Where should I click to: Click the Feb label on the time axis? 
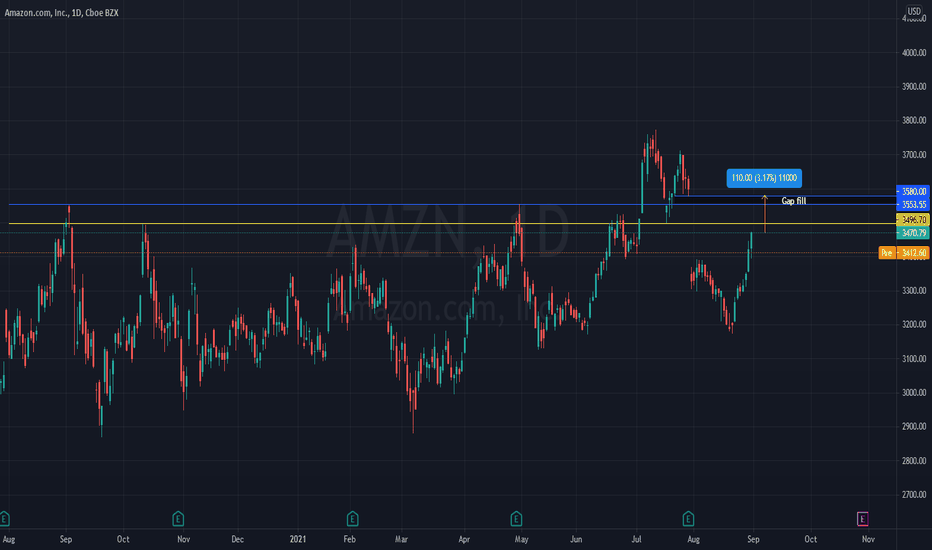pos(350,539)
